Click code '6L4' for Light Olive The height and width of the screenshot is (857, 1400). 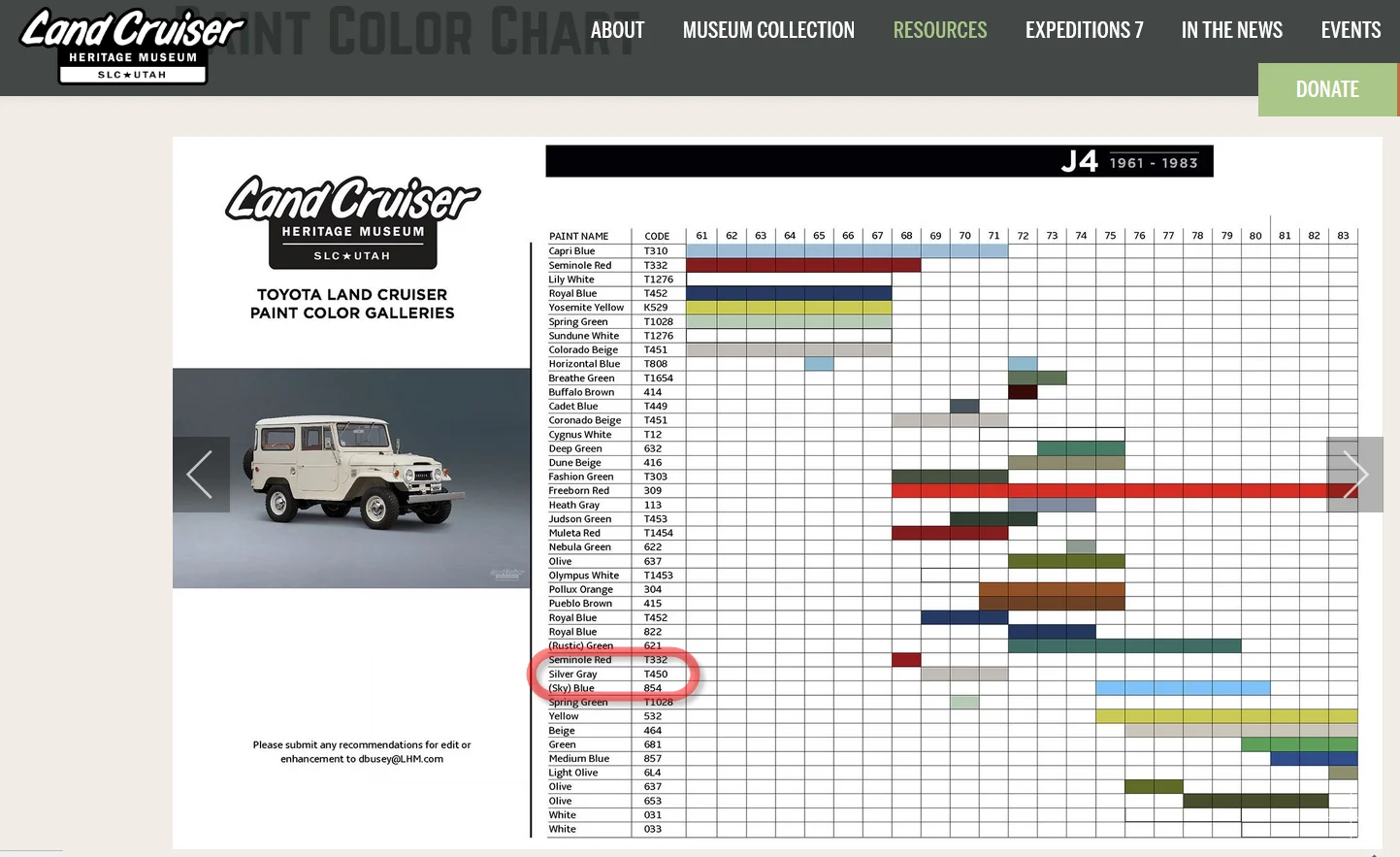pyautogui.click(x=652, y=774)
